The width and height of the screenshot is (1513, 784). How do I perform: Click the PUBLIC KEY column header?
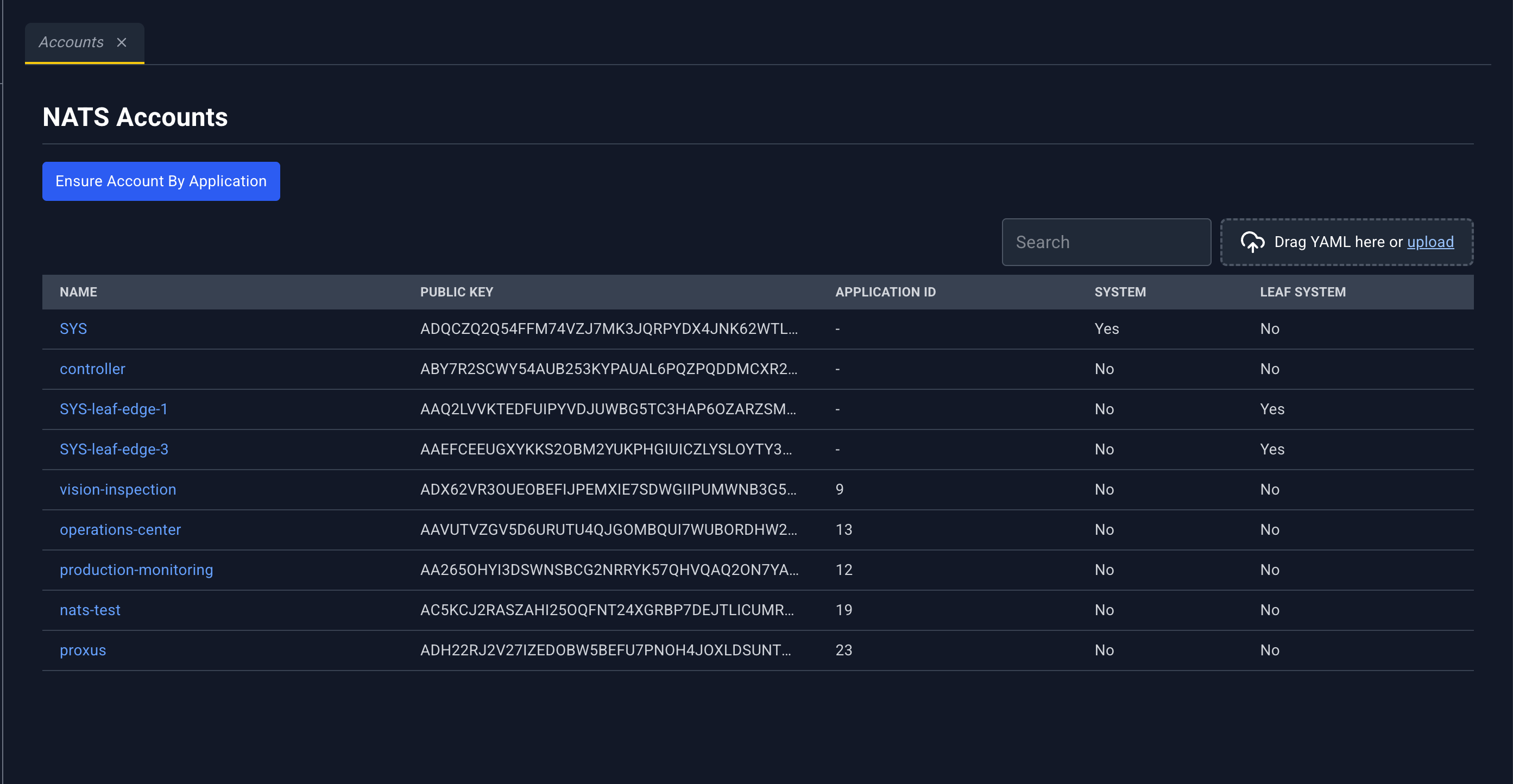[x=457, y=292]
